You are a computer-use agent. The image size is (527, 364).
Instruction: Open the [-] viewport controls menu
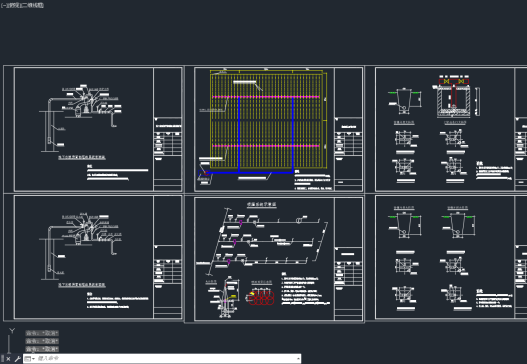[3, 5]
